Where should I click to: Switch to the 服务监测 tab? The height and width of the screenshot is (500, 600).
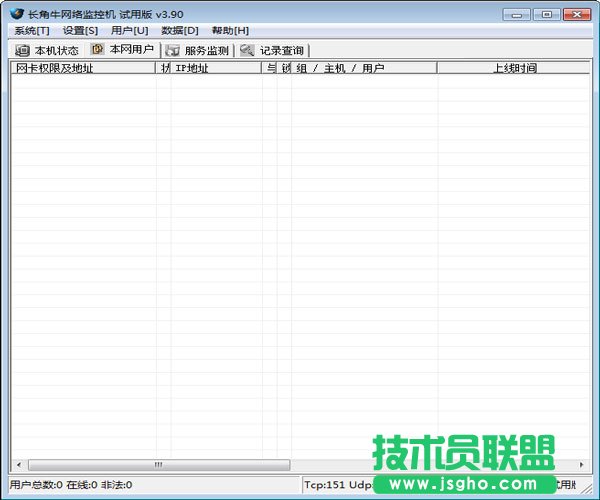(197, 50)
